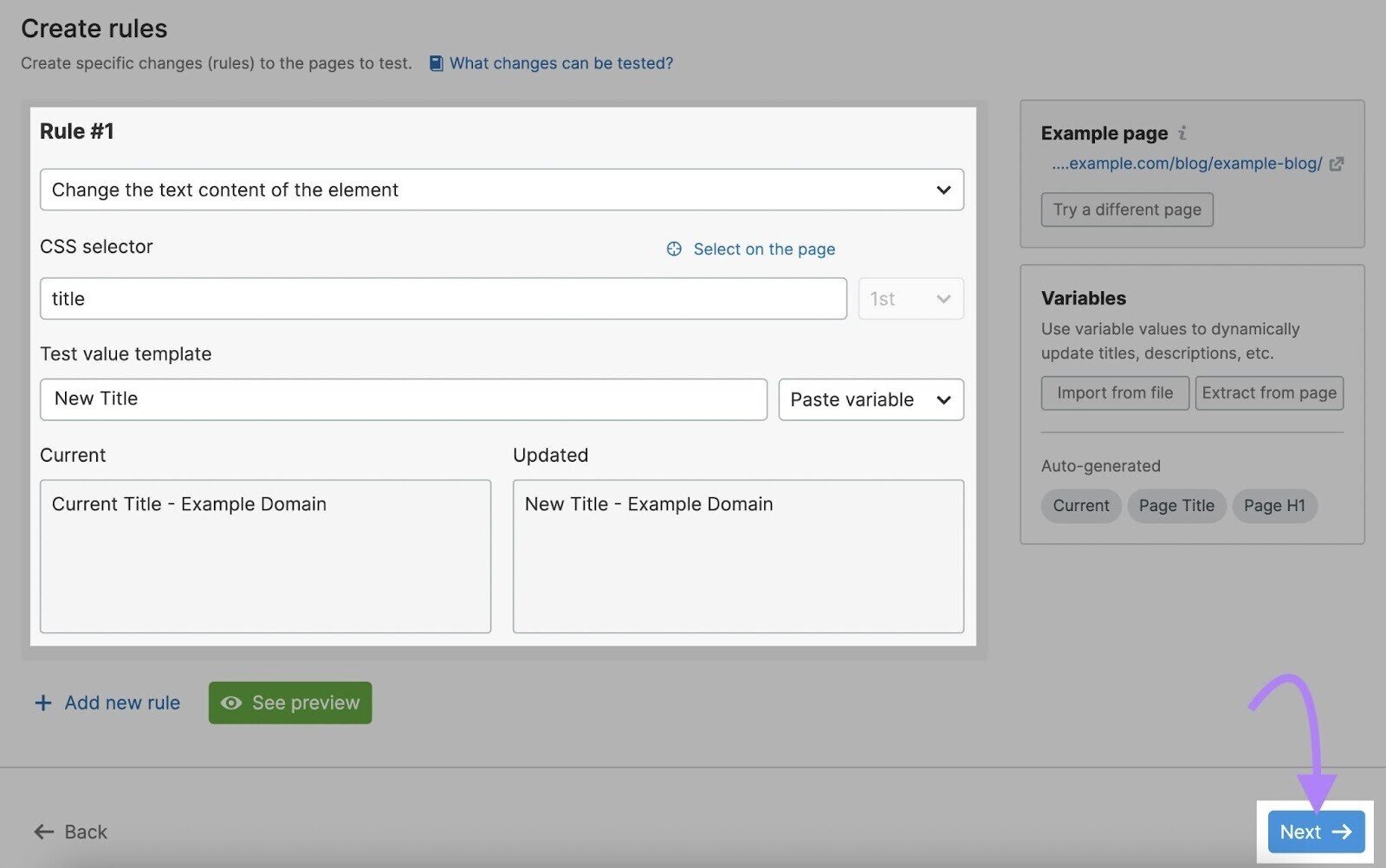Open the example.com/blog/example-blog/ link
Image resolution: width=1386 pixels, height=868 pixels.
(1187, 164)
